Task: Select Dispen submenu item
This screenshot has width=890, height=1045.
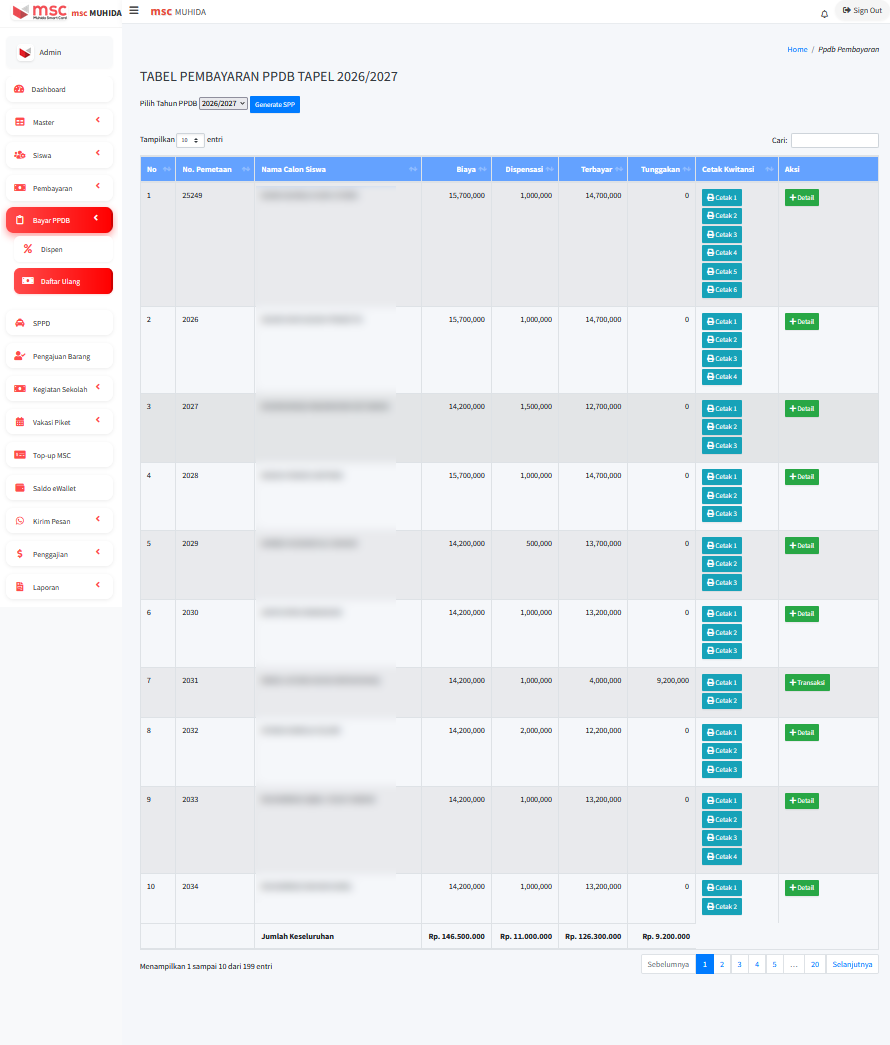Action: click(63, 249)
